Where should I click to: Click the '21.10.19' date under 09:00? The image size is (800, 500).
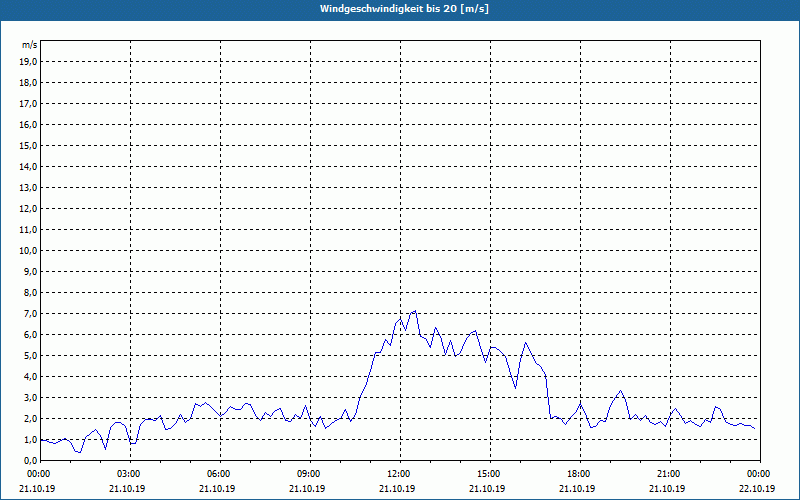coord(307,488)
